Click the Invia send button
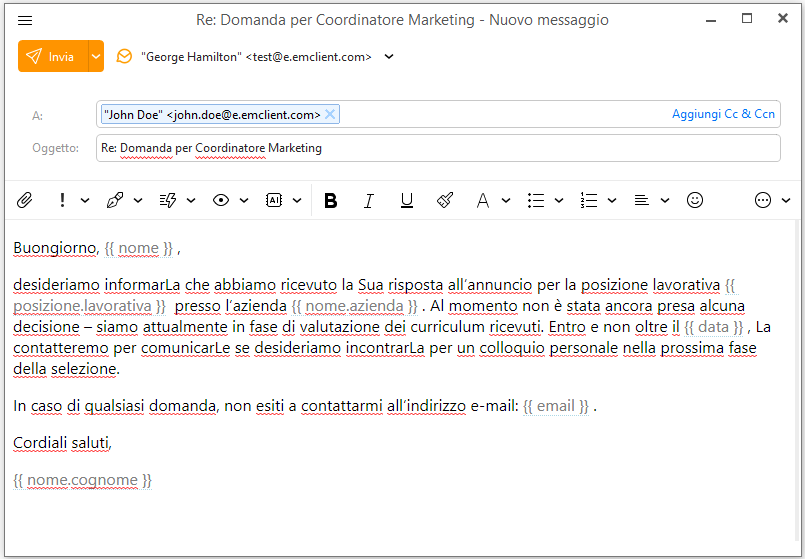The width and height of the screenshot is (805, 559). click(53, 57)
